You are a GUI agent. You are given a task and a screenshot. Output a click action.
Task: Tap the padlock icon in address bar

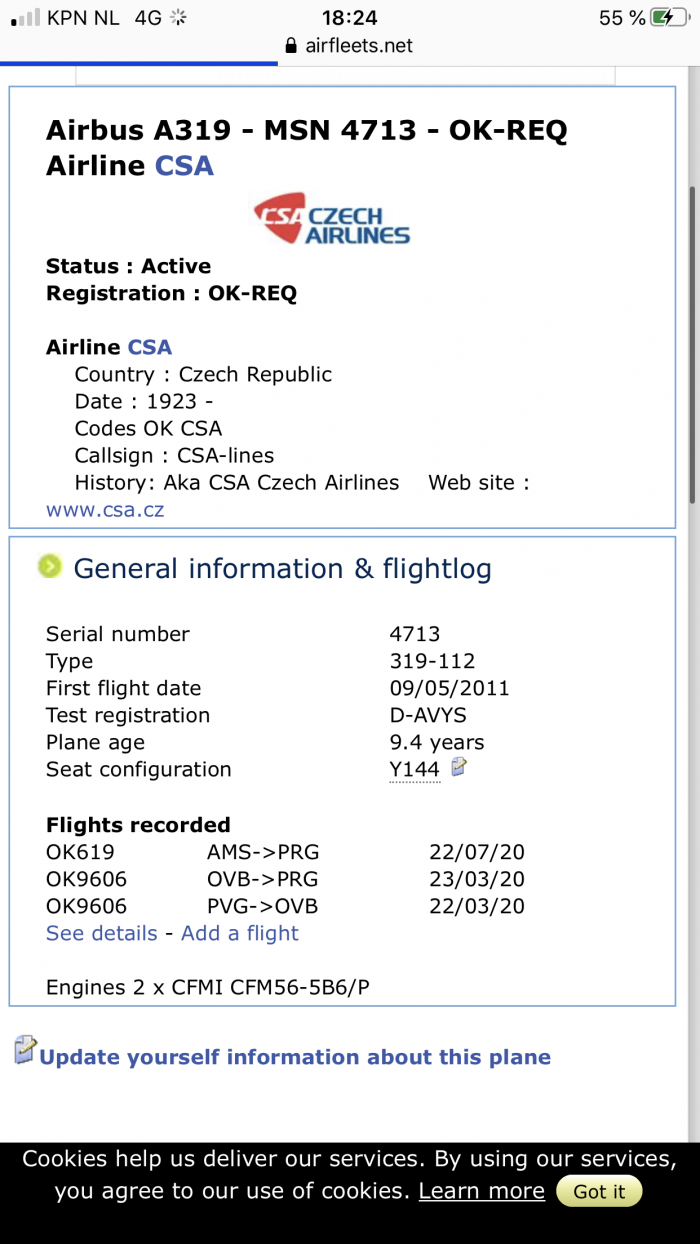(x=292, y=46)
